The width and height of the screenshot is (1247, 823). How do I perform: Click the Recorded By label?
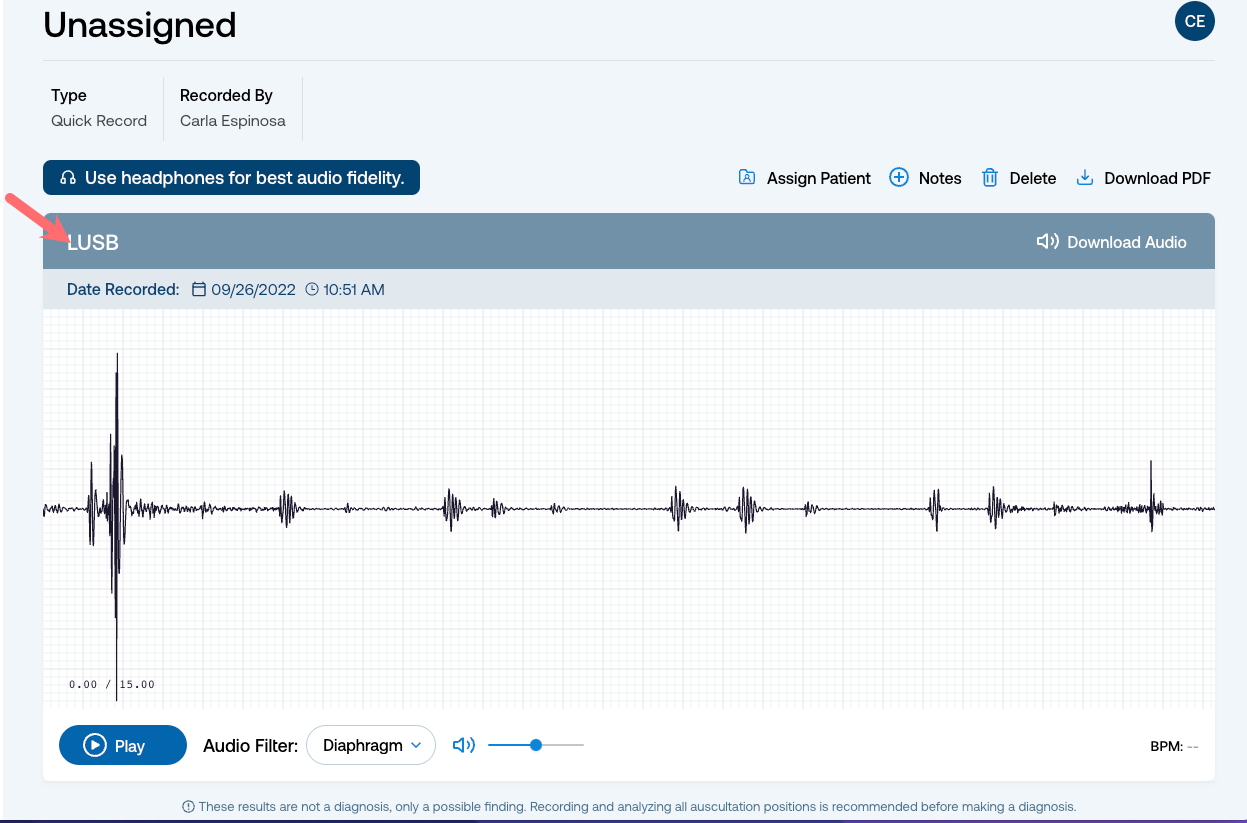226,96
